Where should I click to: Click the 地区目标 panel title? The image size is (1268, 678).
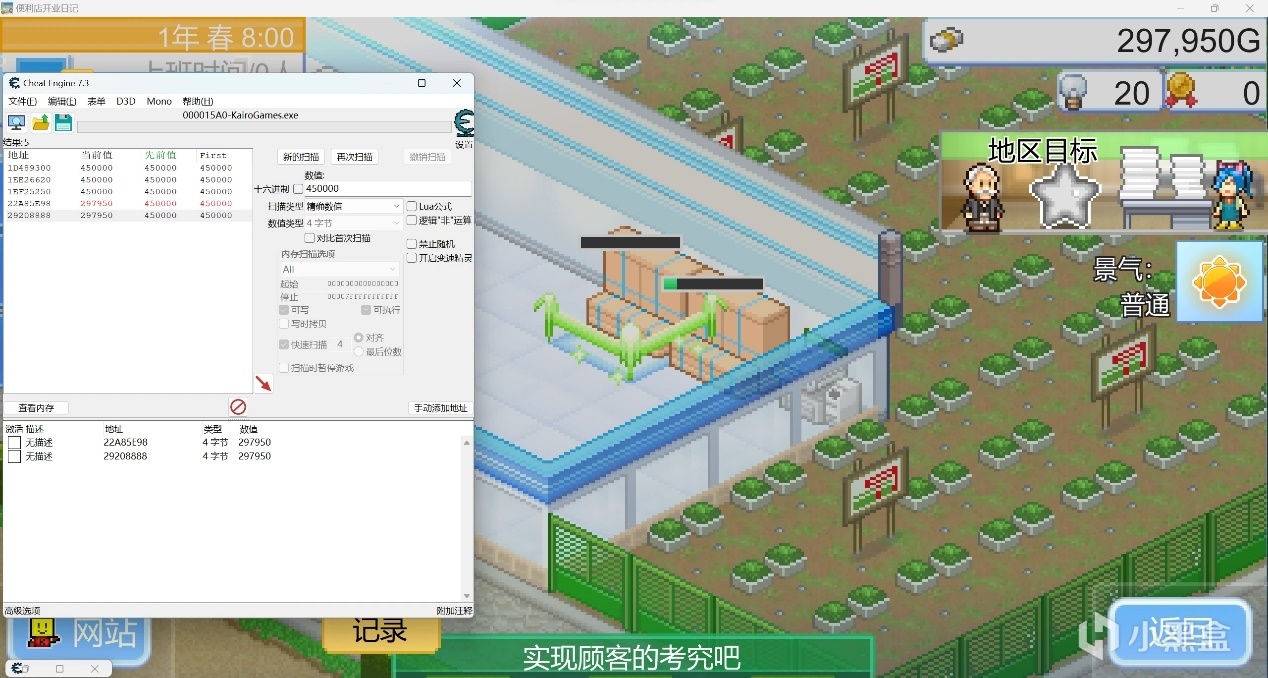point(1043,150)
